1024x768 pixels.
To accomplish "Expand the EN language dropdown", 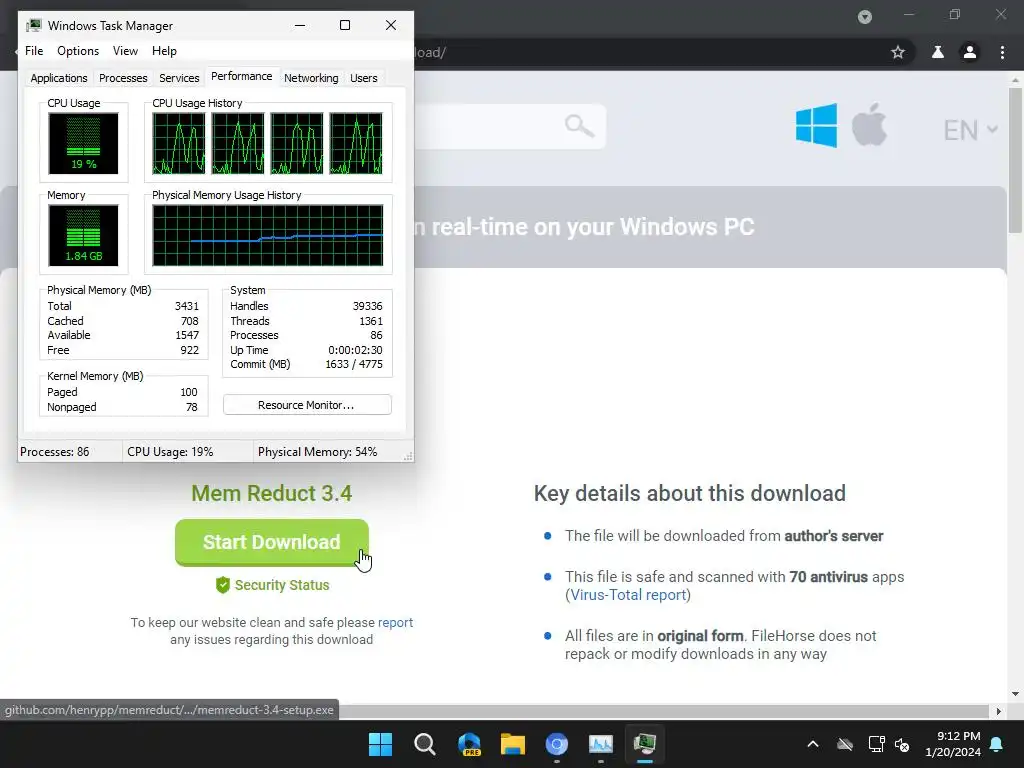I will click(x=970, y=130).
